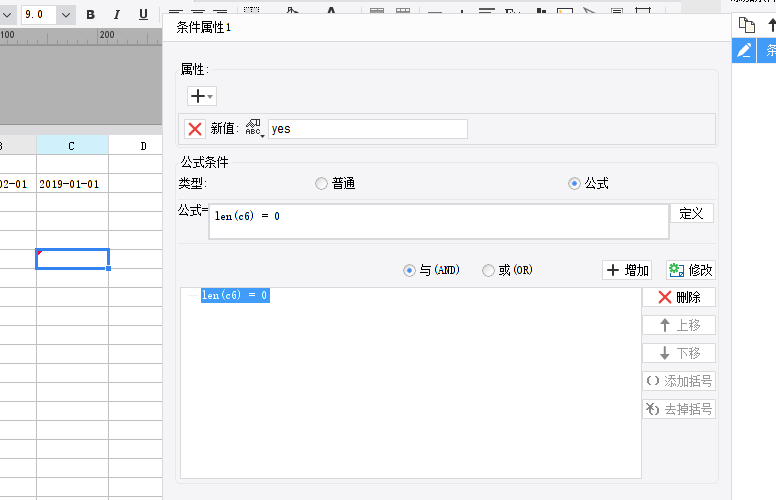Viewport: 776px width, 500px height.
Task: Click the copy document icon in right panel
Action: pyautogui.click(x=745, y=24)
